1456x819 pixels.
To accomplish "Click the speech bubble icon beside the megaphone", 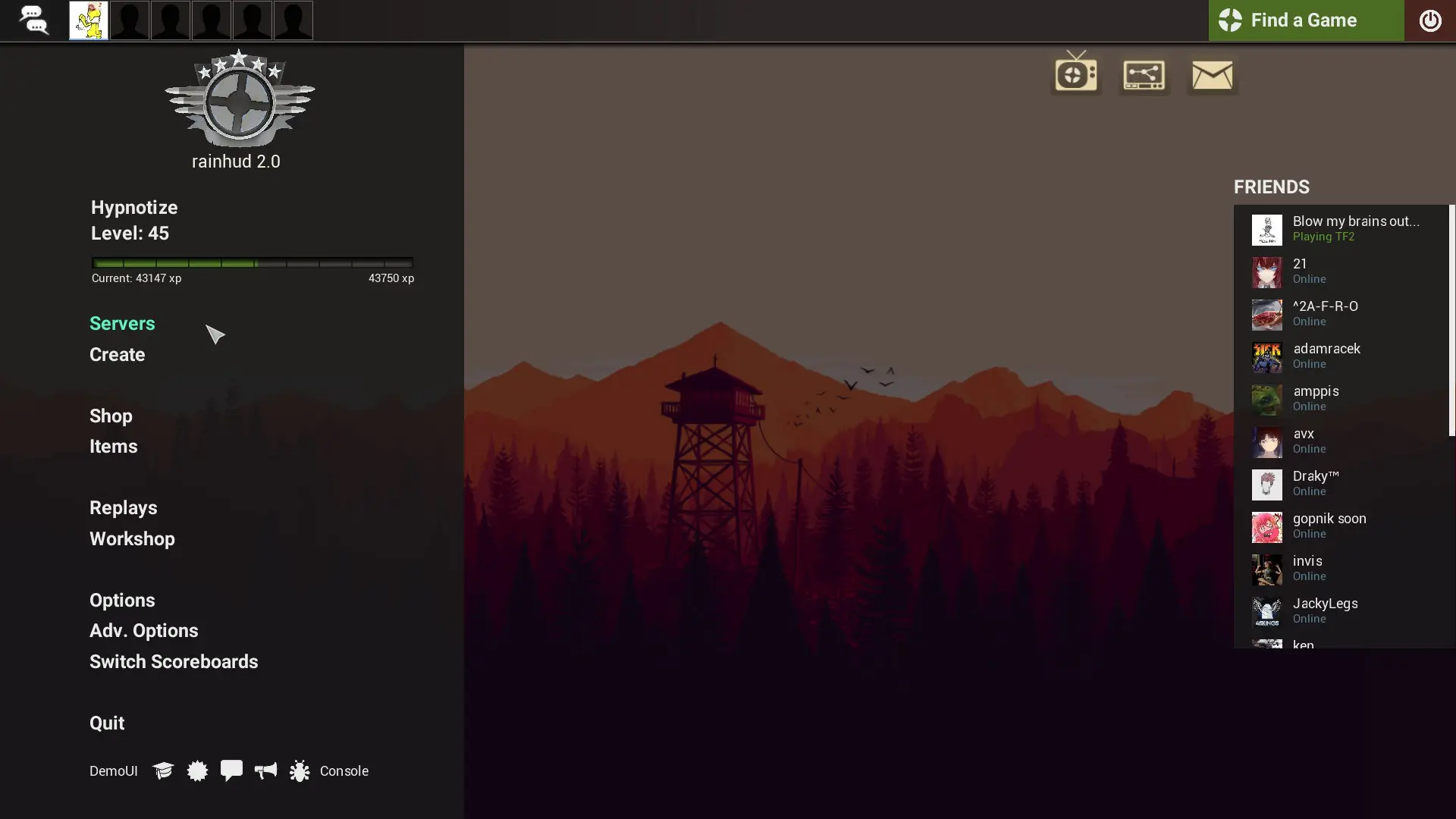I will (231, 770).
